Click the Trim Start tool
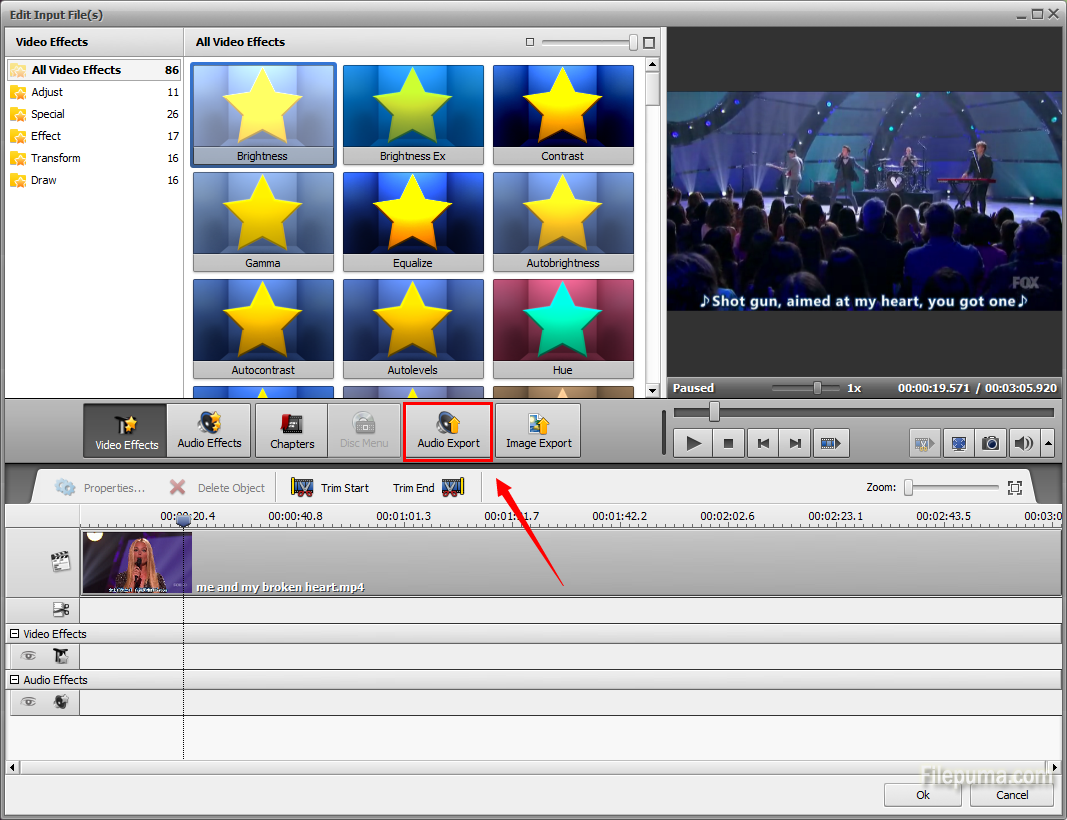 [x=330, y=488]
